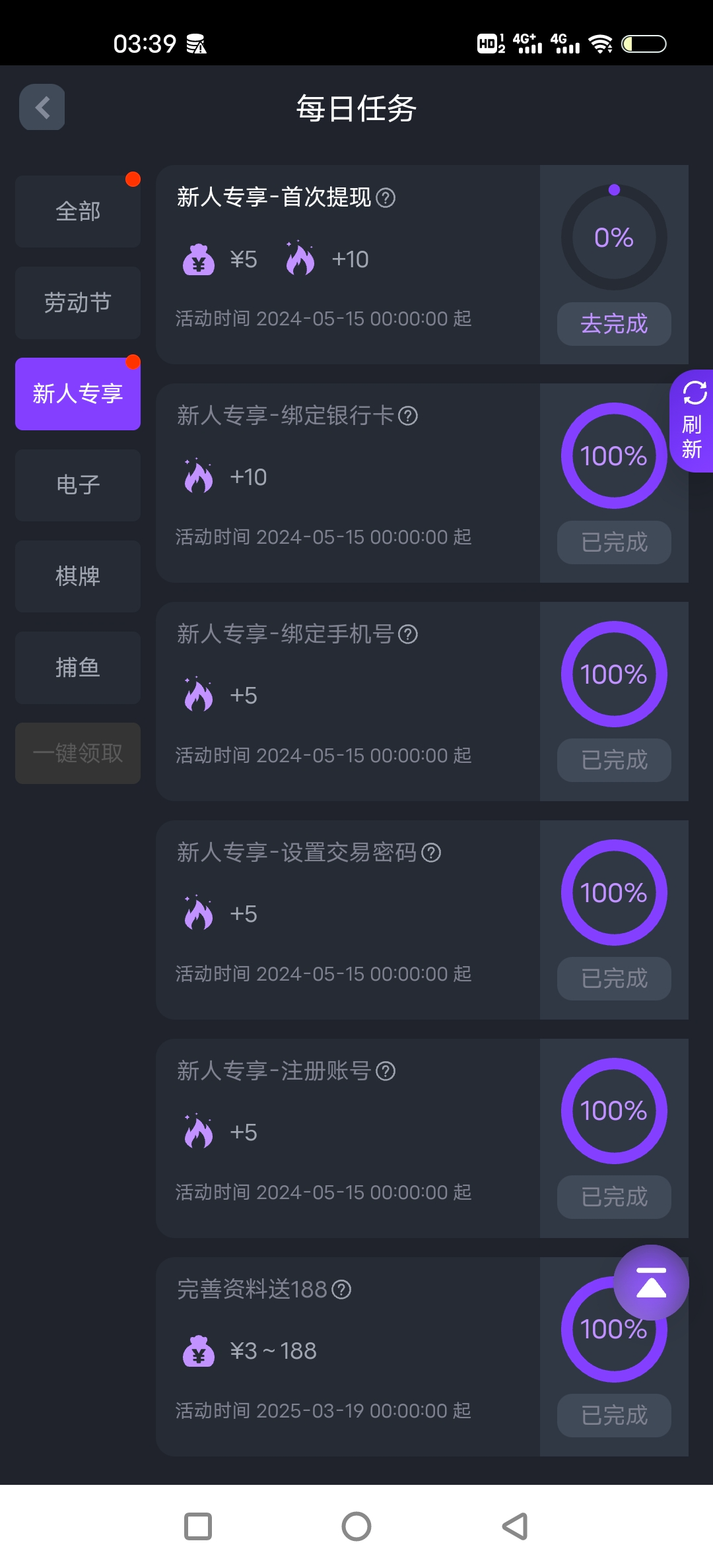Screen dimensions: 713x1568
Task: Open help icon beside 新人专享-首次提现
Action: (386, 197)
